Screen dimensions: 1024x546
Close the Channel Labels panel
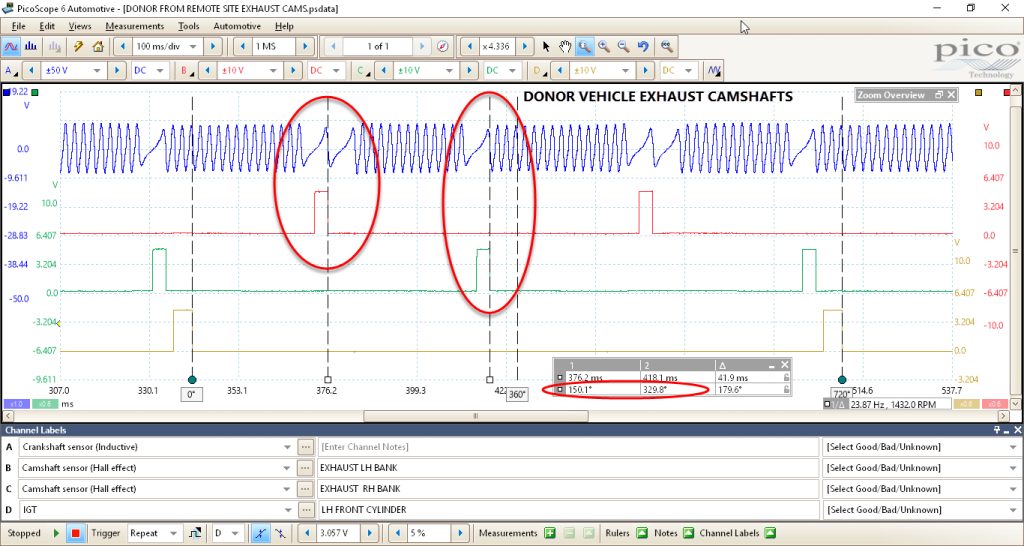1017,430
